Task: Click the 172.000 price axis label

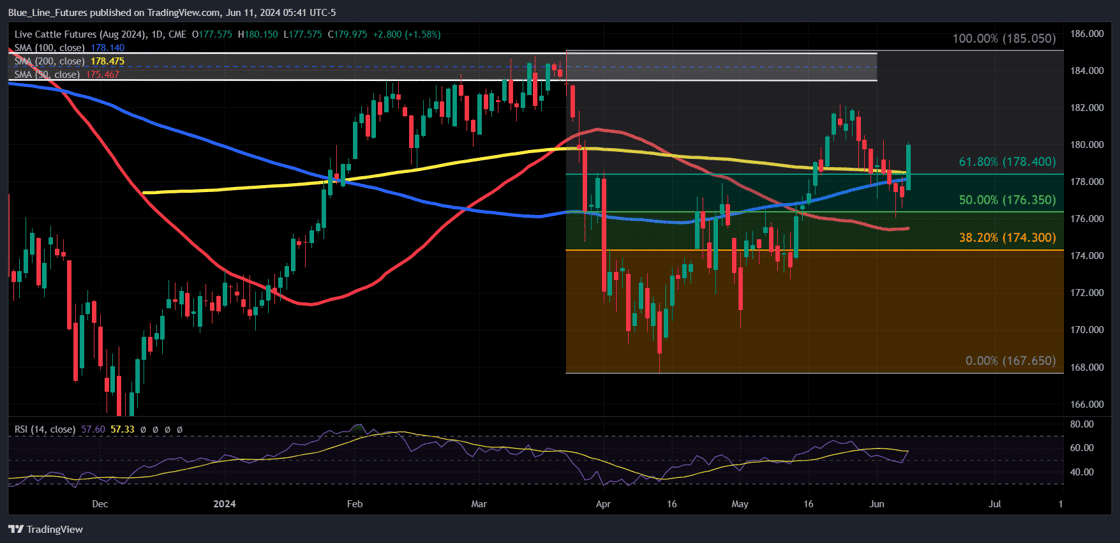Action: 1089,293
